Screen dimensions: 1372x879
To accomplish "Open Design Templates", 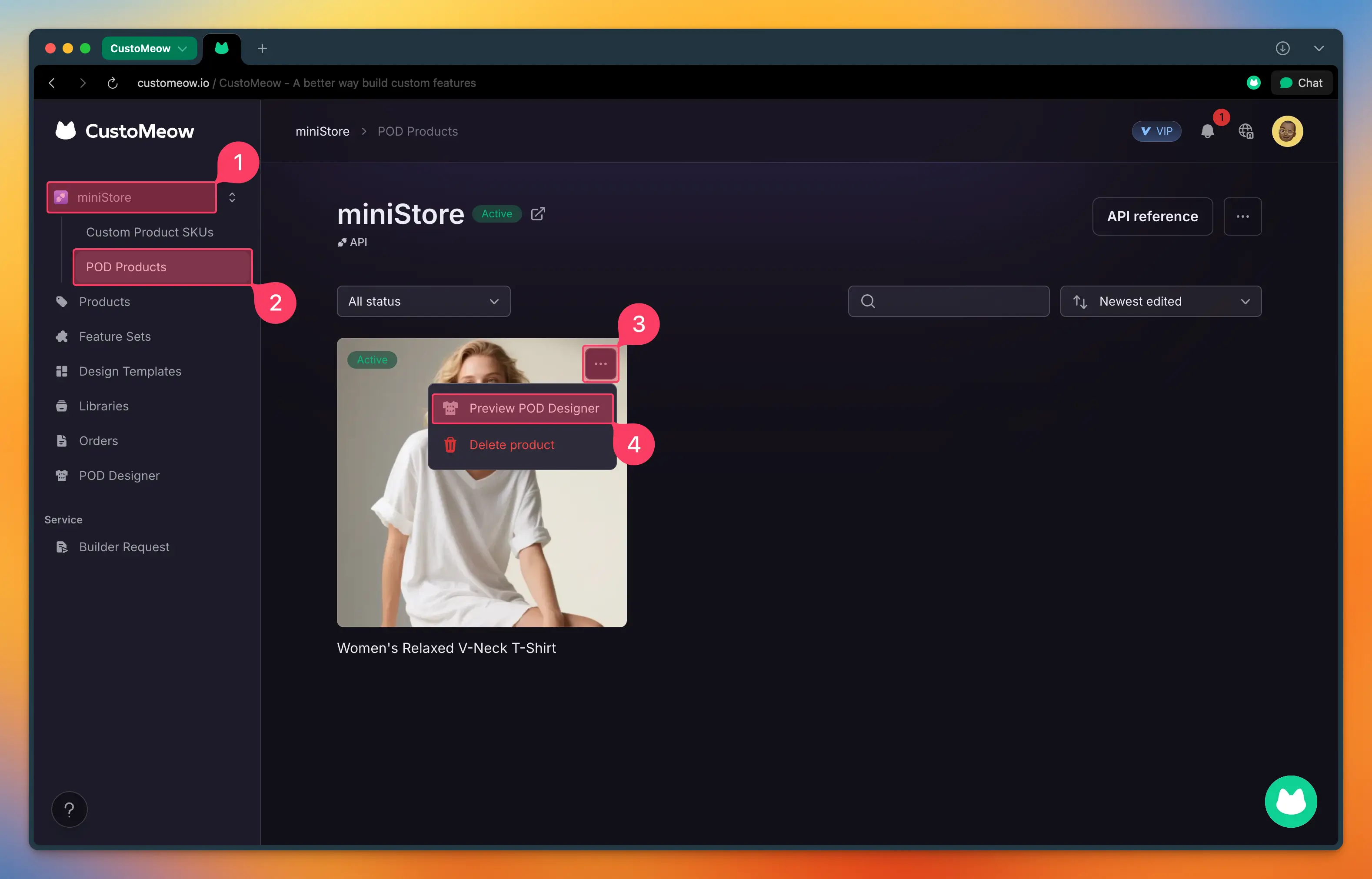I will pos(130,371).
